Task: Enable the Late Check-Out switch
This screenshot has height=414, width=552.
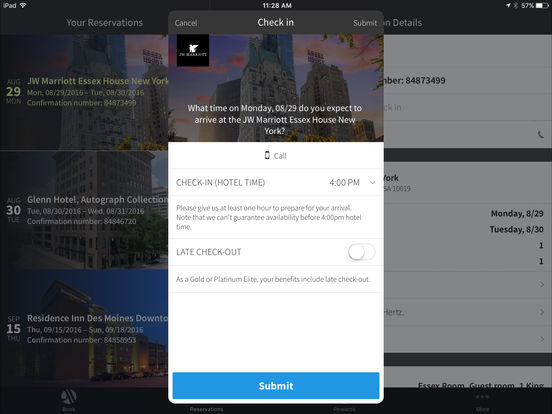Action: pos(361,252)
